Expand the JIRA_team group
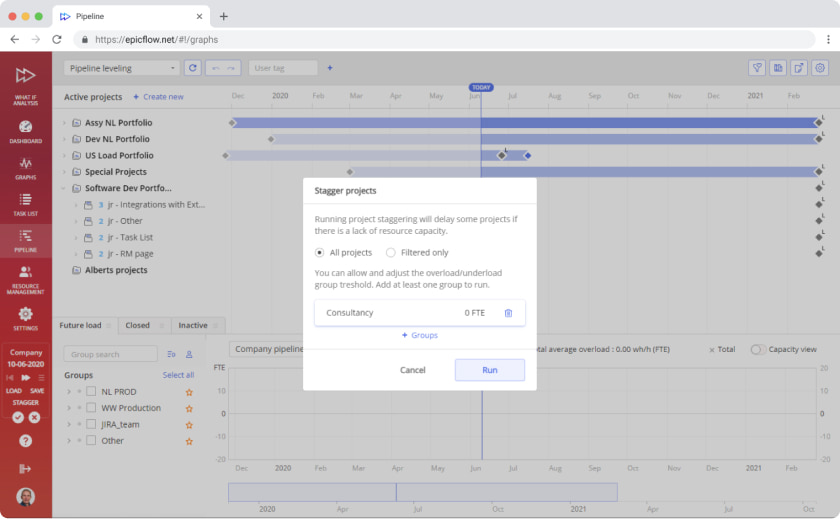This screenshot has width=840, height=519. [x=69, y=424]
